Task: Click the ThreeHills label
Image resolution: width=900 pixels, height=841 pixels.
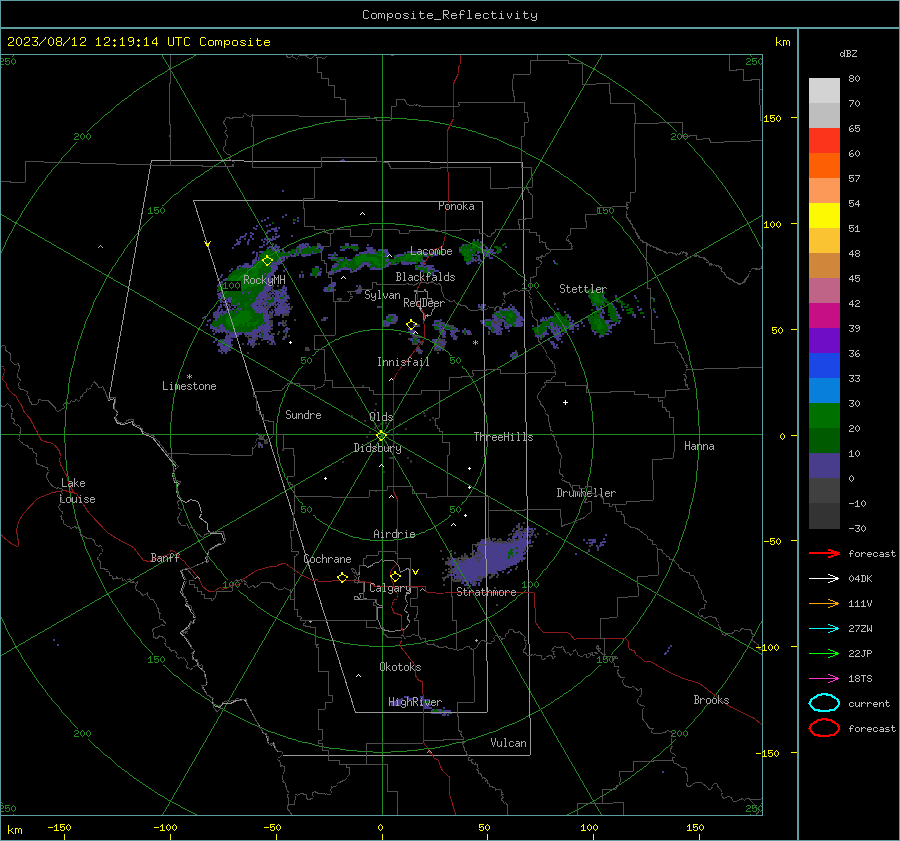Action: point(503,437)
